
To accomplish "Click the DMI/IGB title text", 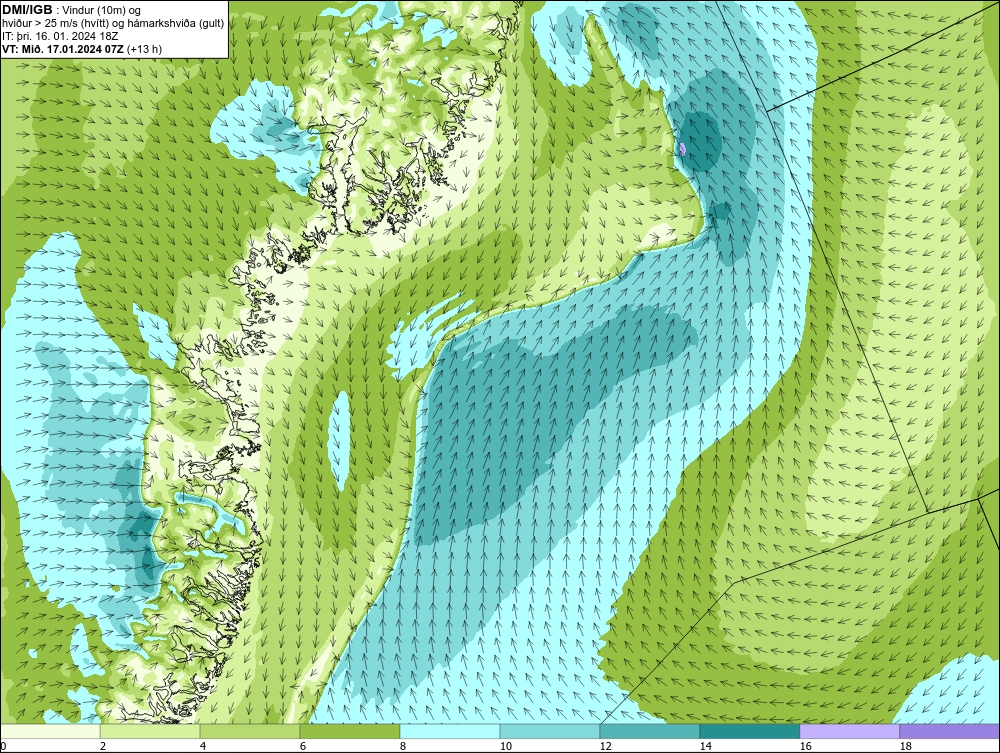I will [x=27, y=10].
